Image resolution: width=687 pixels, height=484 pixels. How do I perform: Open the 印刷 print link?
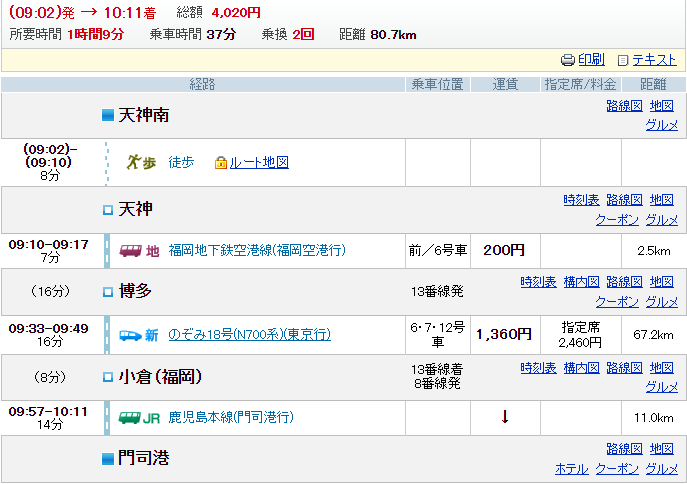pos(591,60)
